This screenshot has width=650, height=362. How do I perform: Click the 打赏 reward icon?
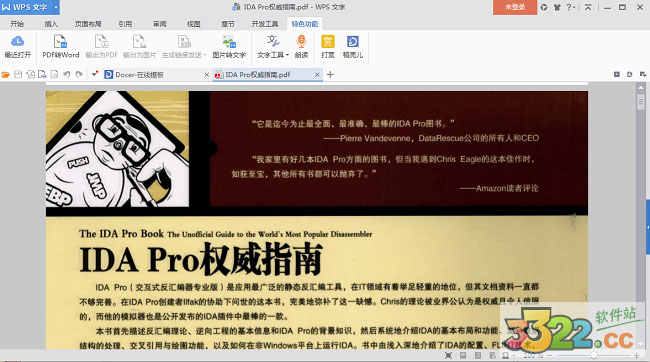coord(327,46)
